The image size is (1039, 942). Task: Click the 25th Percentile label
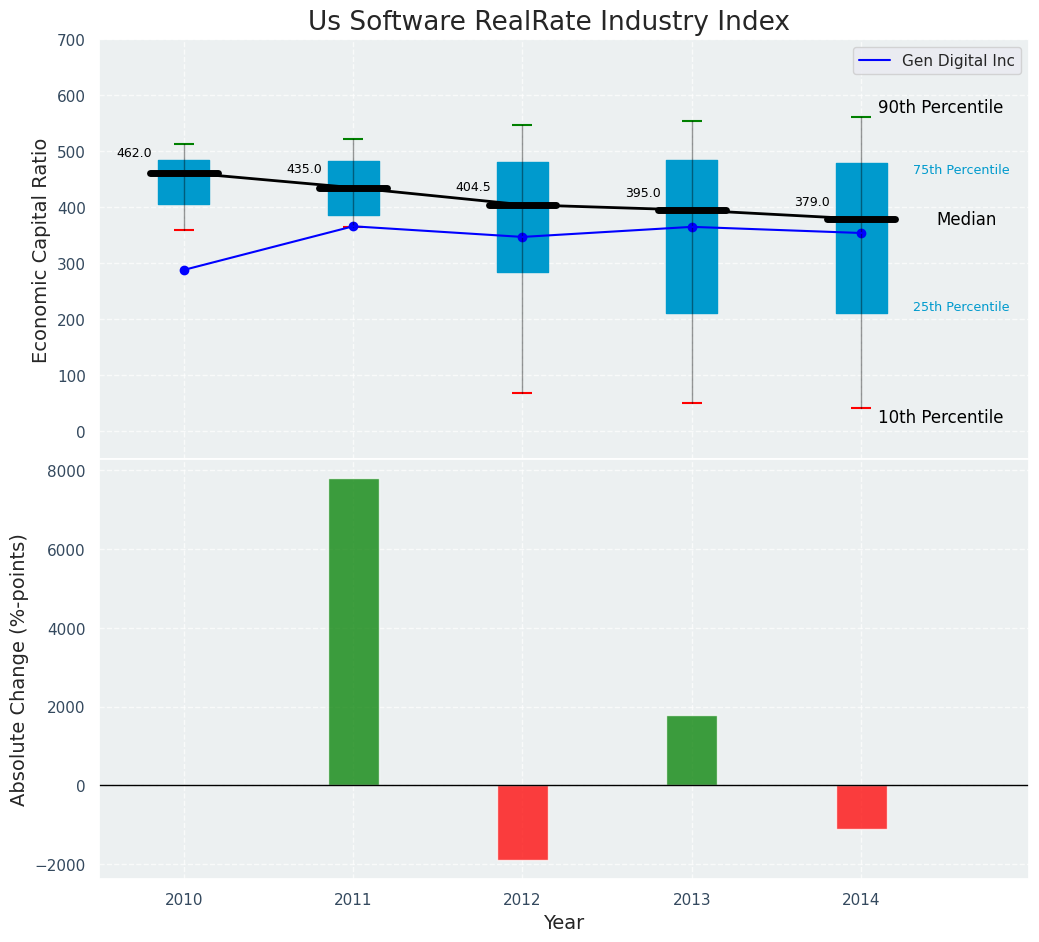961,307
